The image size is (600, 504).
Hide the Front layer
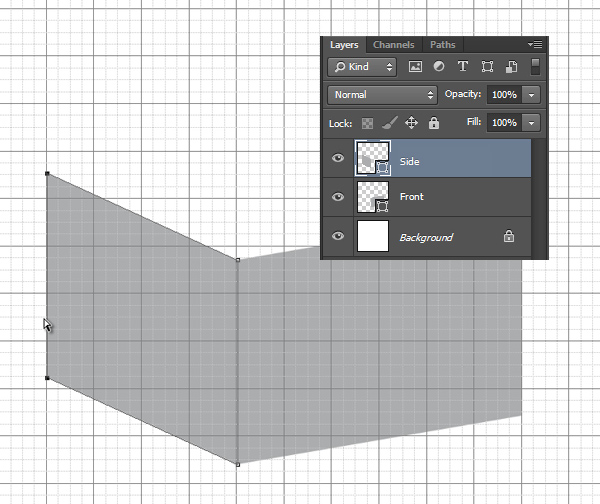click(338, 197)
